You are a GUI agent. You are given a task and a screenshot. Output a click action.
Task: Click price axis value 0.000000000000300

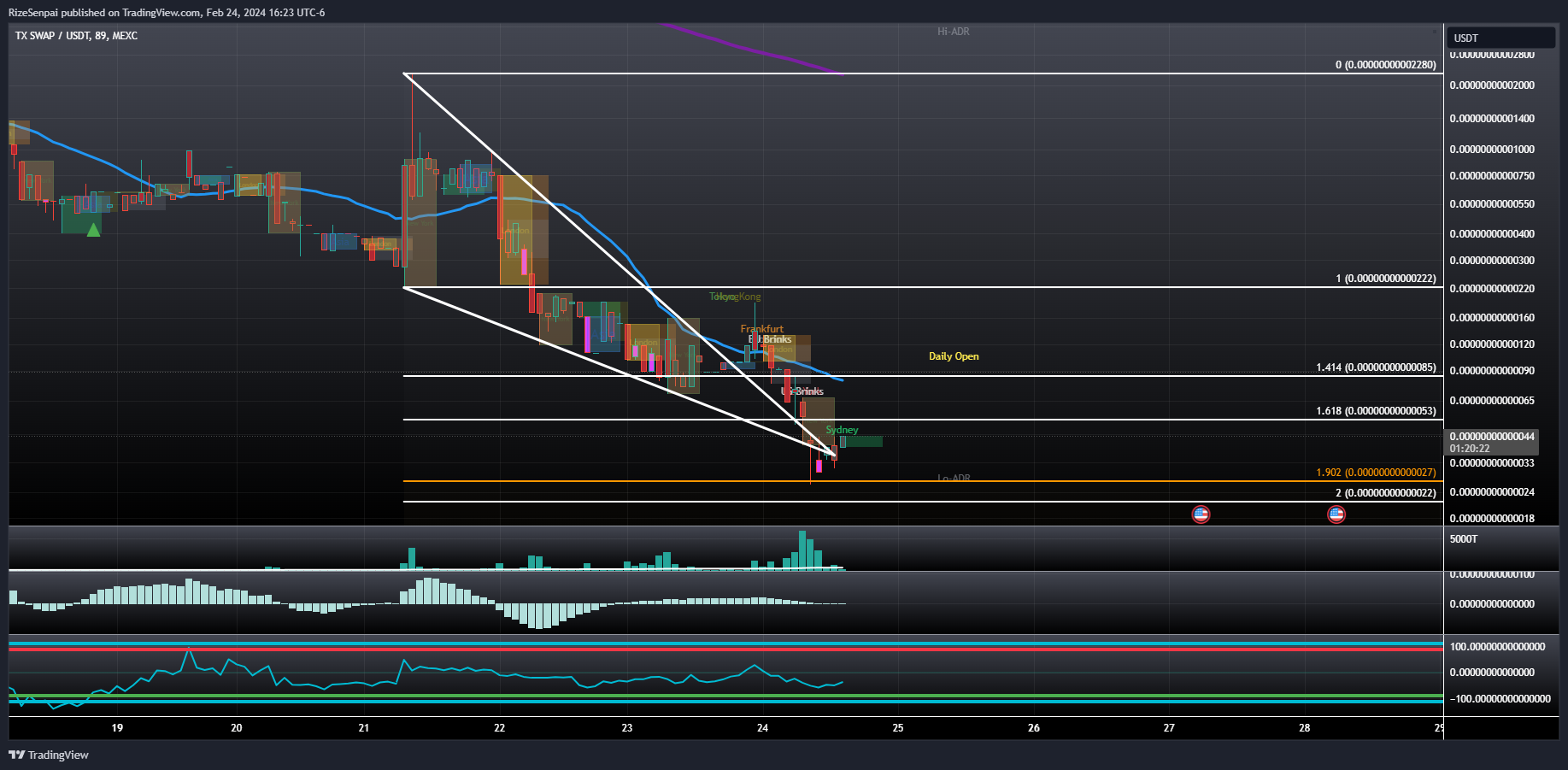tap(1492, 261)
